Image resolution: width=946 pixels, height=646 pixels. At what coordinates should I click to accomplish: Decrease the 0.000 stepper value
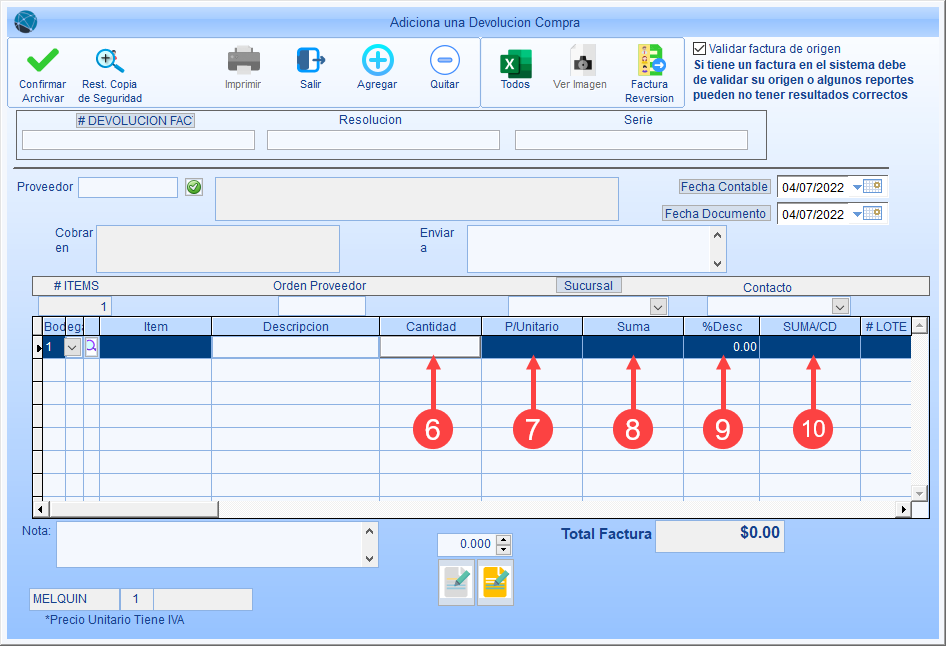click(x=503, y=549)
